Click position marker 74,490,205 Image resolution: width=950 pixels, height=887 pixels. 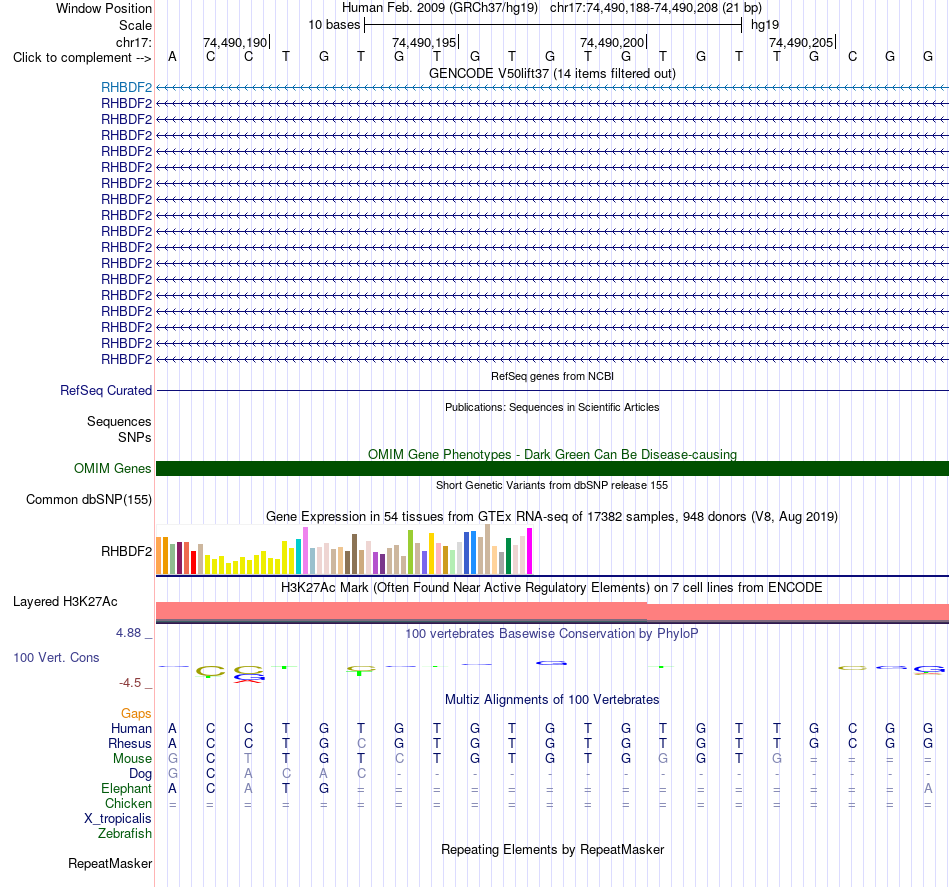coord(801,42)
